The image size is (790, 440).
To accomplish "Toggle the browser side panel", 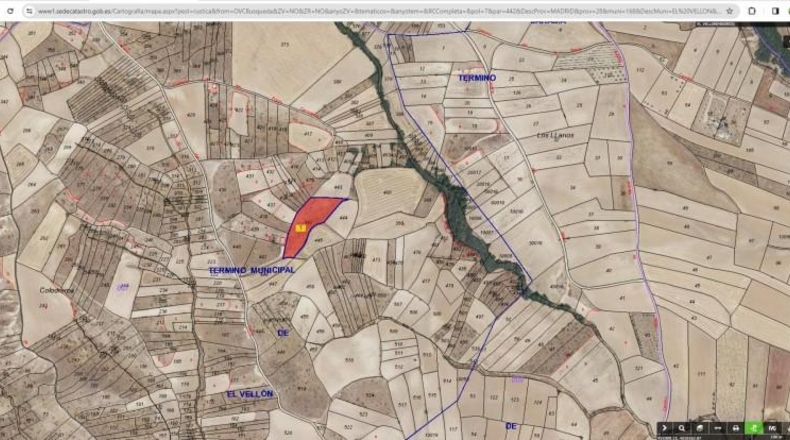I will 775,11.
